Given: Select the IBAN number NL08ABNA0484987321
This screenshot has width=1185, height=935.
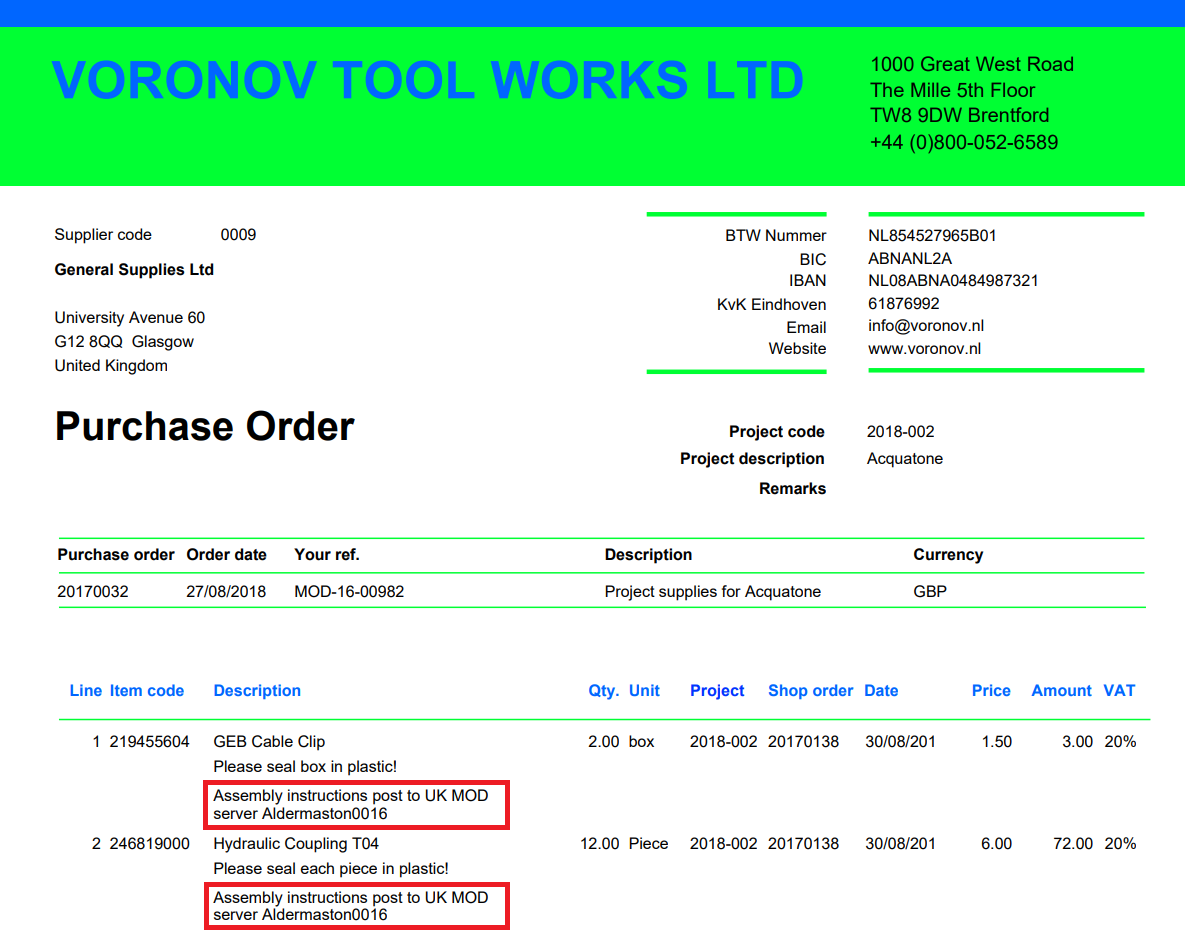Looking at the screenshot, I should click(953, 281).
